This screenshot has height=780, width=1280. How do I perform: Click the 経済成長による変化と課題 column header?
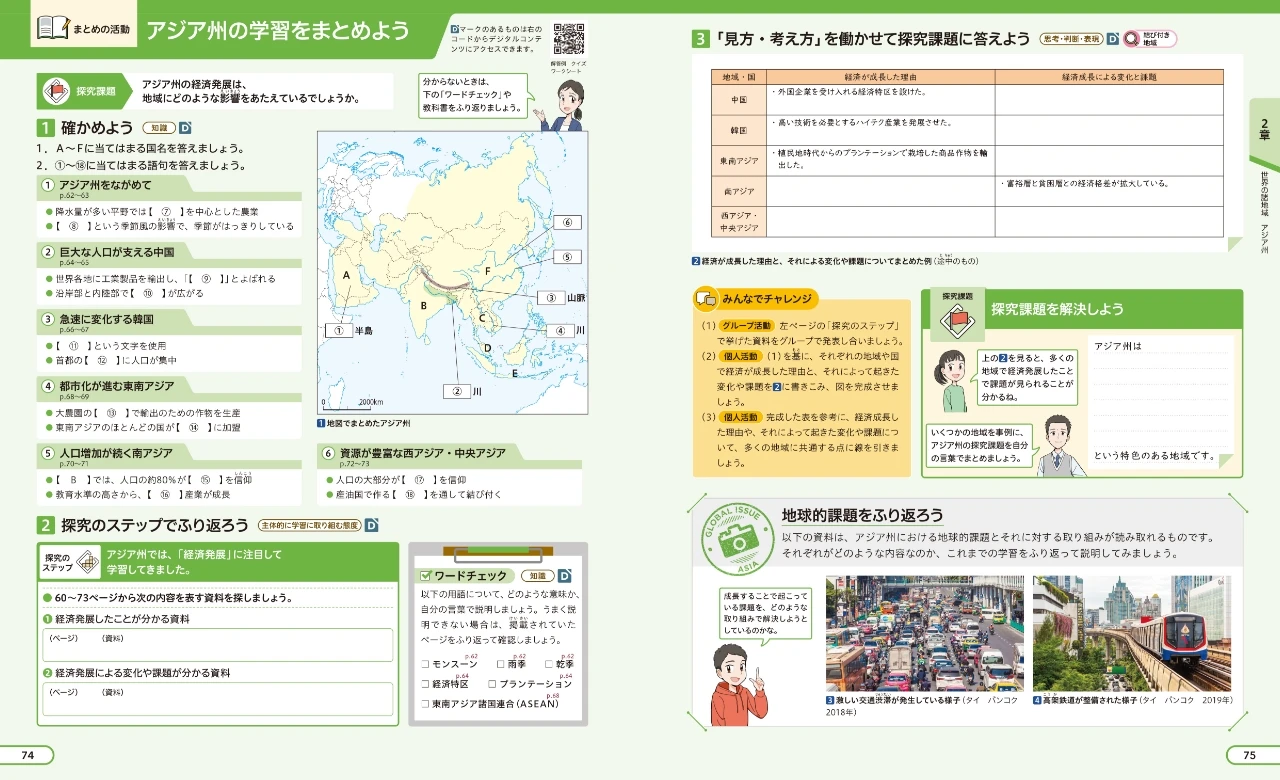tap(1109, 77)
